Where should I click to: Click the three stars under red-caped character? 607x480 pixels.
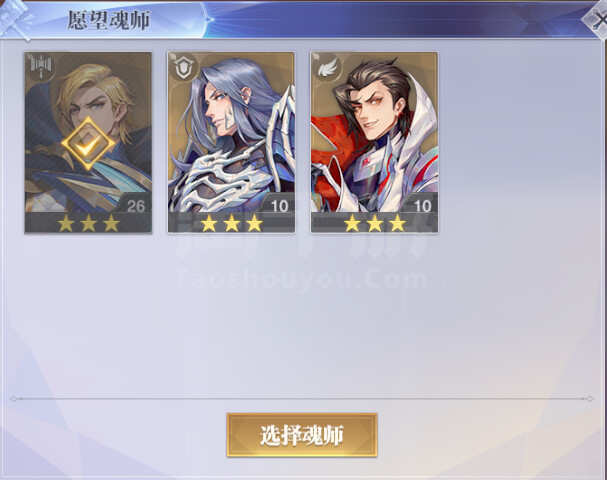tap(375, 223)
